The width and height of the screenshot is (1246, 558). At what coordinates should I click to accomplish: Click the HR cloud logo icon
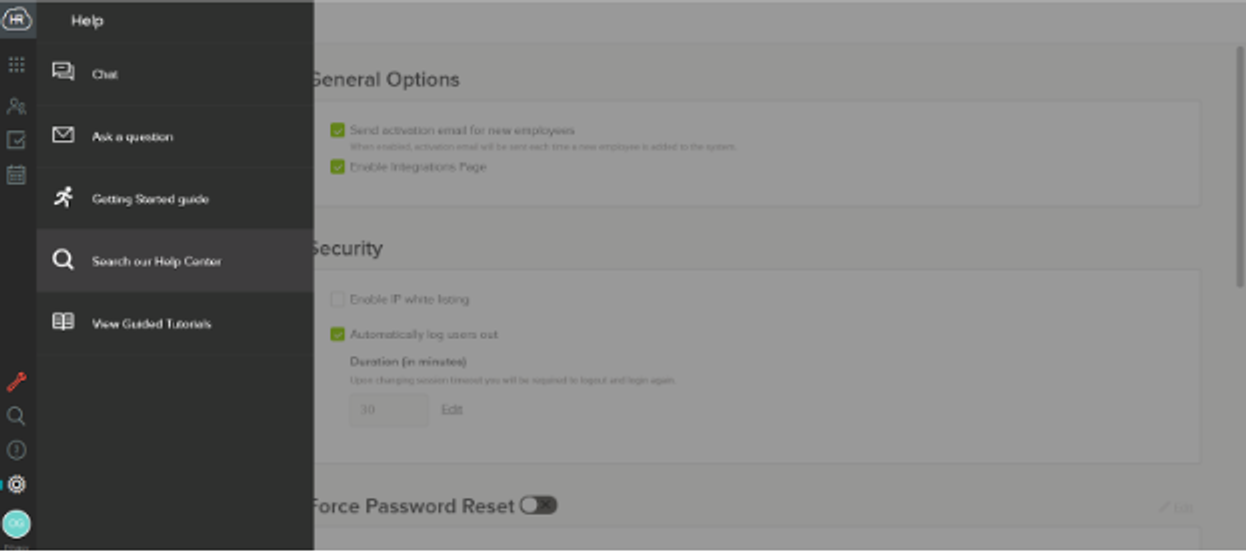17,17
